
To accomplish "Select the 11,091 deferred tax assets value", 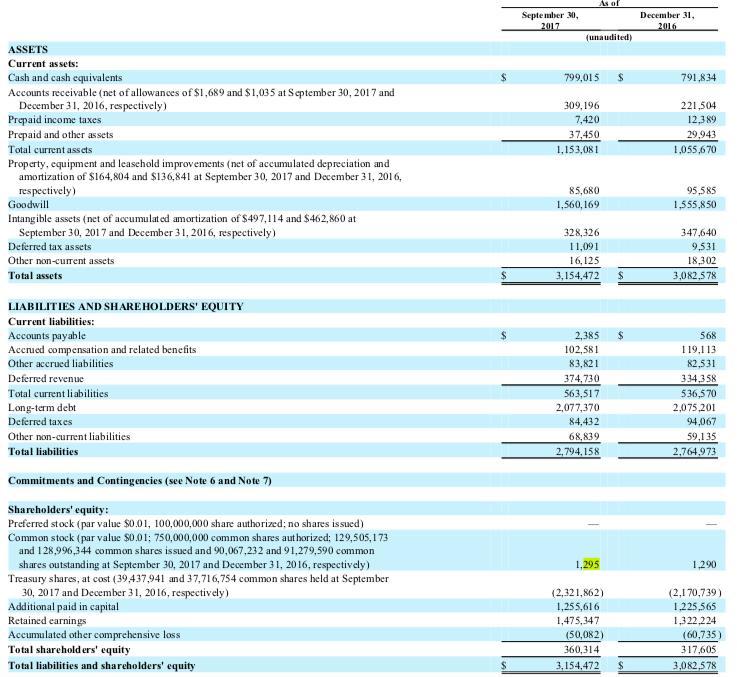I will (x=584, y=246).
